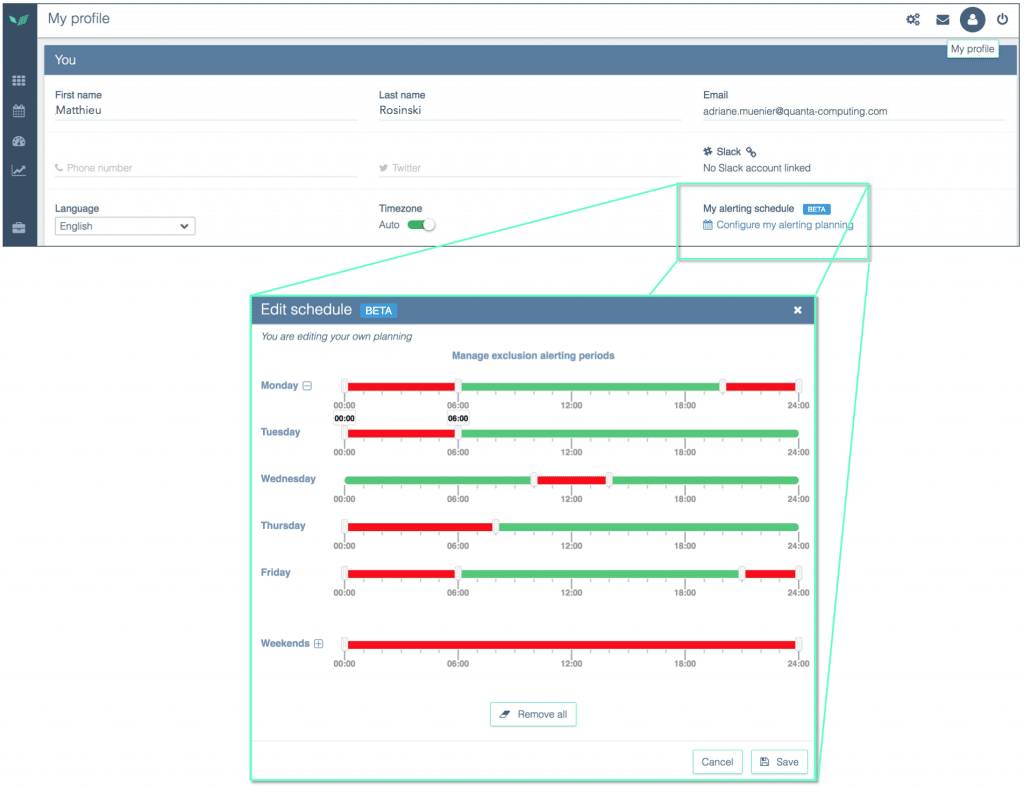Click the My profile tooltip
The height and width of the screenshot is (788, 1024).
click(972, 49)
